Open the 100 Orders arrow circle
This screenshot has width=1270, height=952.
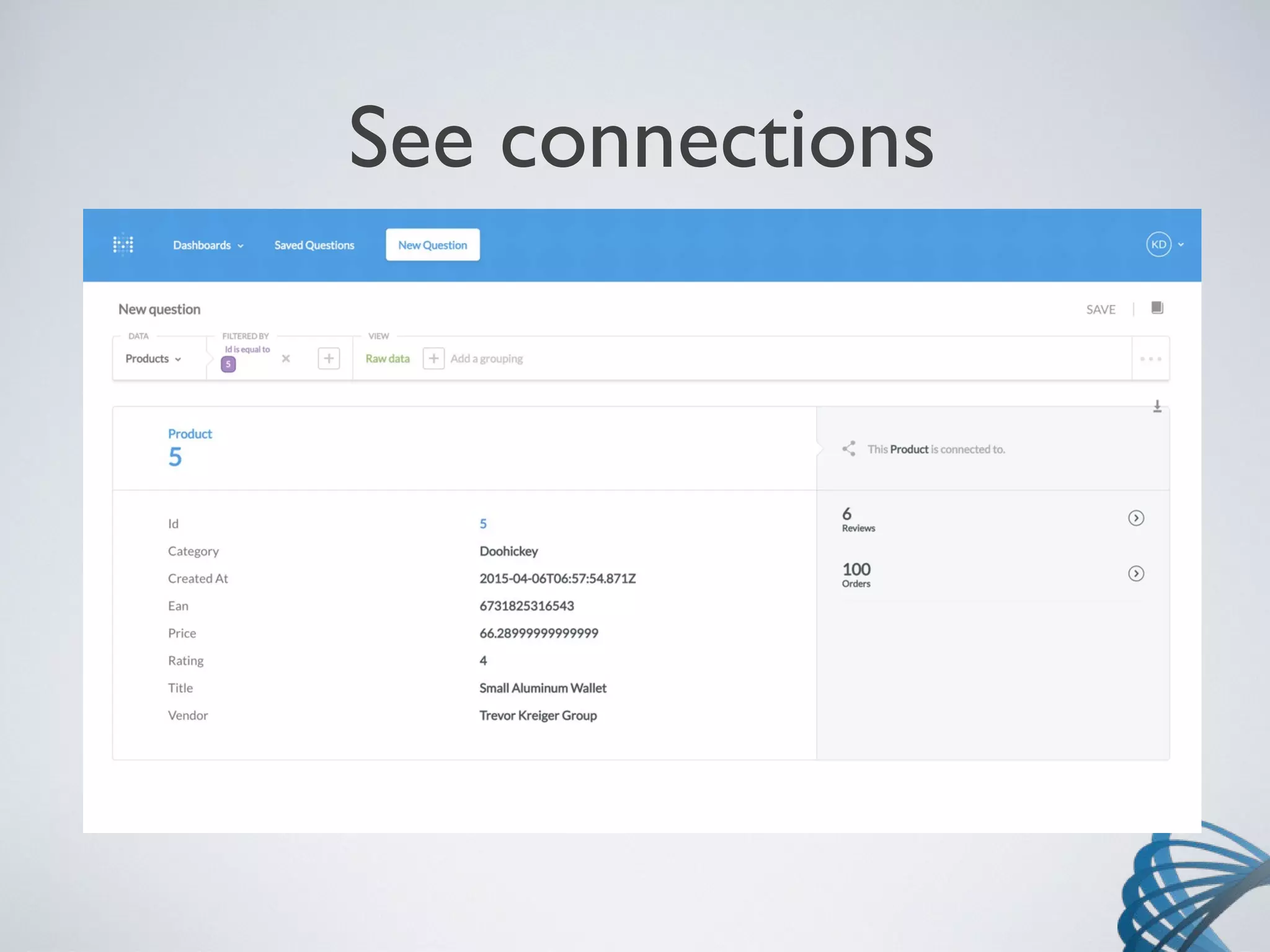click(x=1135, y=574)
